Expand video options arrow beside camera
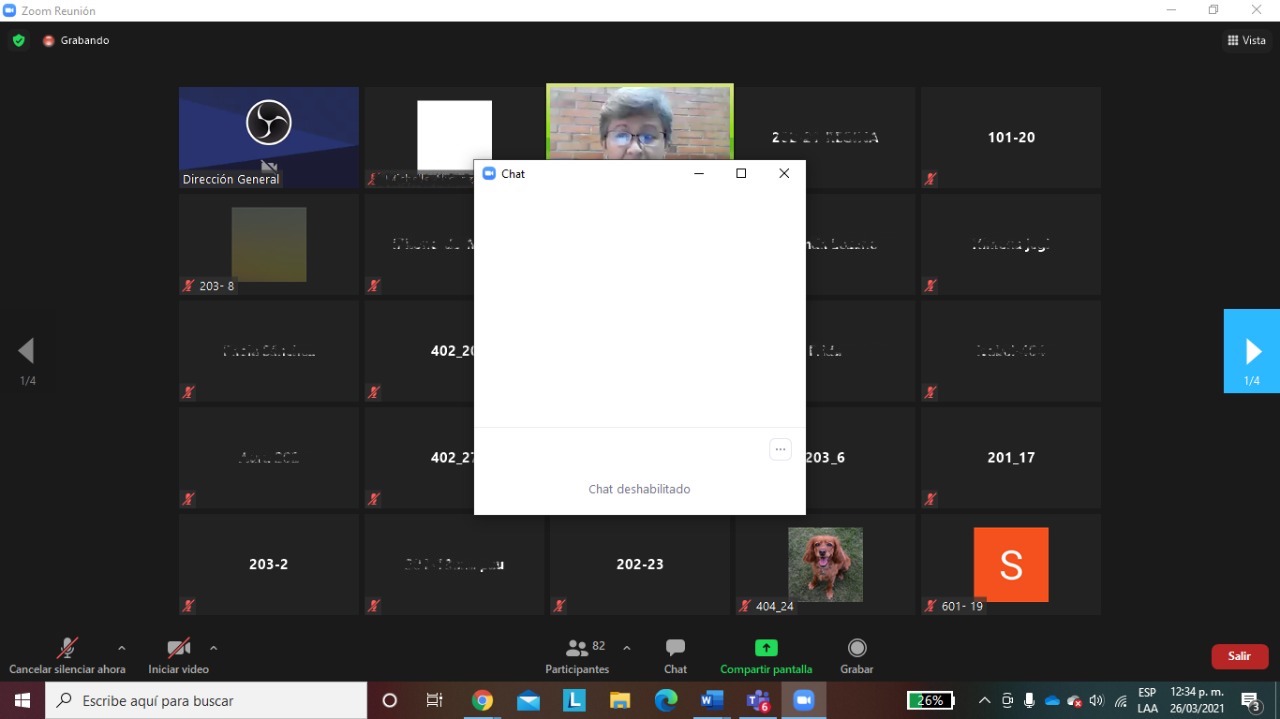 click(213, 648)
